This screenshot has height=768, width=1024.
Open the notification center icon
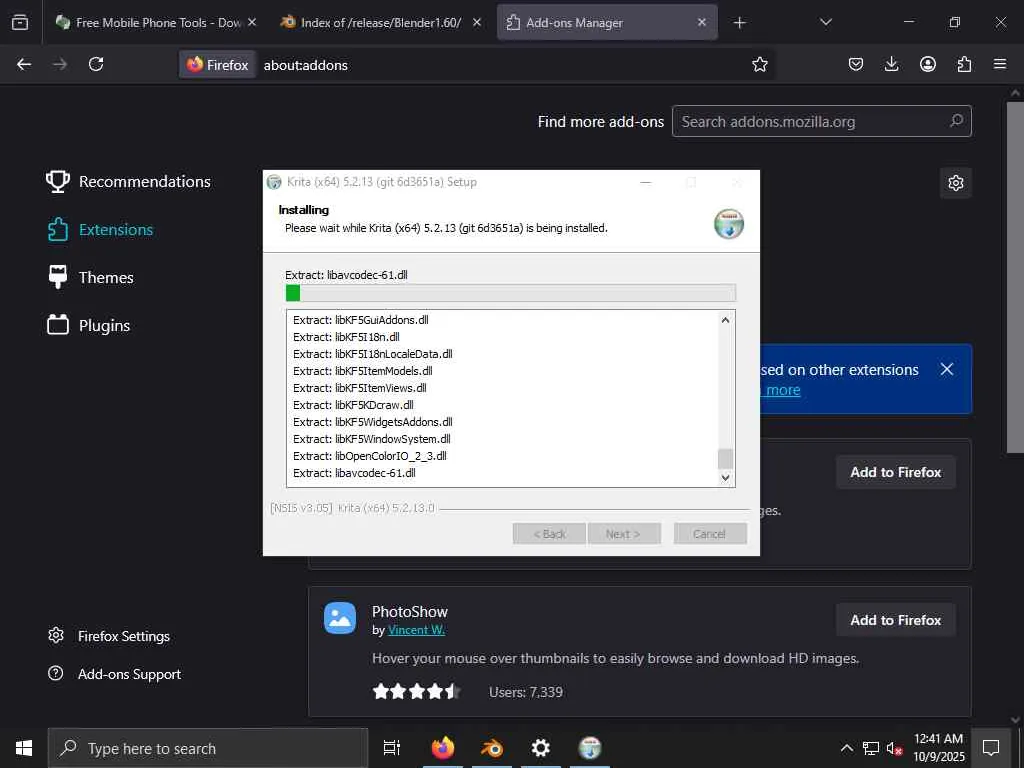[x=991, y=748]
